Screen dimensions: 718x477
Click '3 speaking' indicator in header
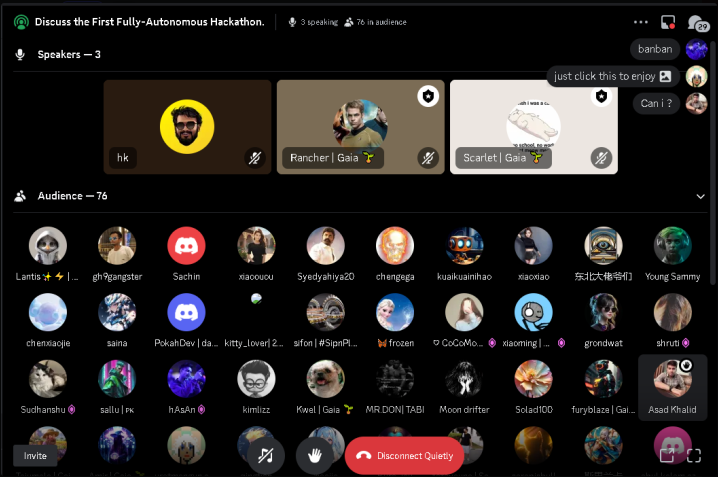point(313,22)
